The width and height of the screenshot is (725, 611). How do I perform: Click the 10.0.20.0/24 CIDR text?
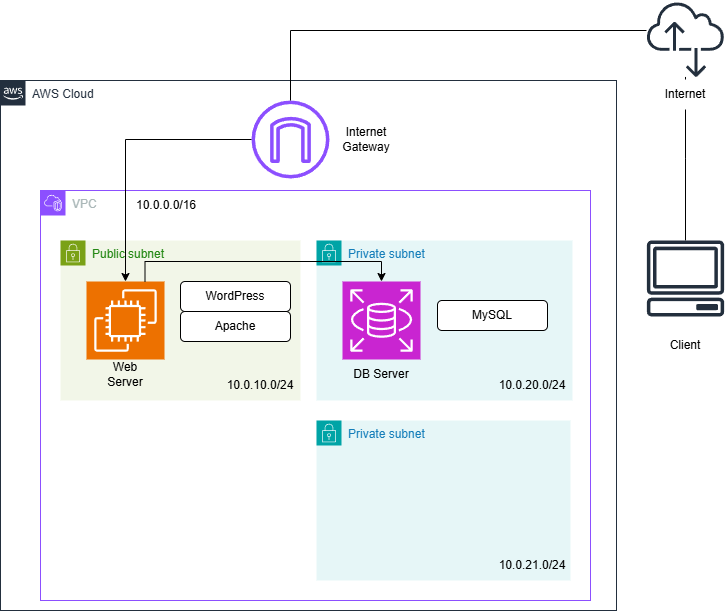pos(532,385)
